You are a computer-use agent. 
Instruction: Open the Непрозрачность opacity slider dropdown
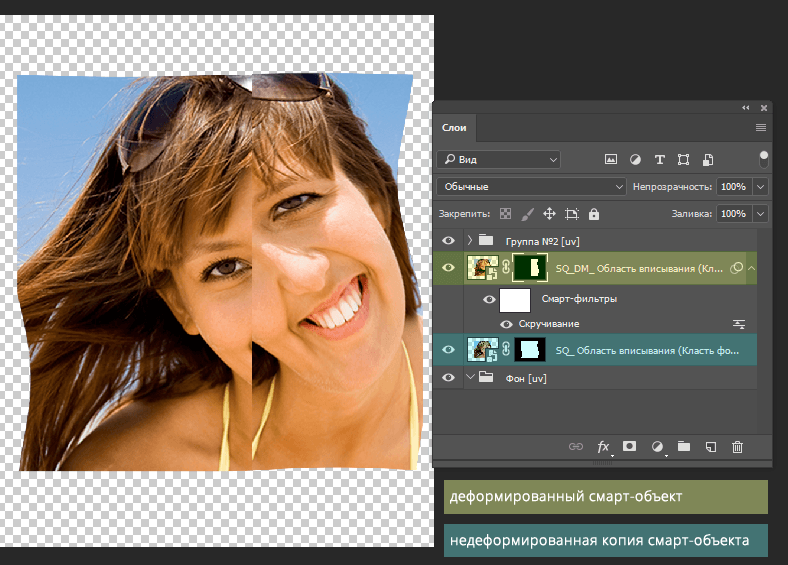pos(761,187)
